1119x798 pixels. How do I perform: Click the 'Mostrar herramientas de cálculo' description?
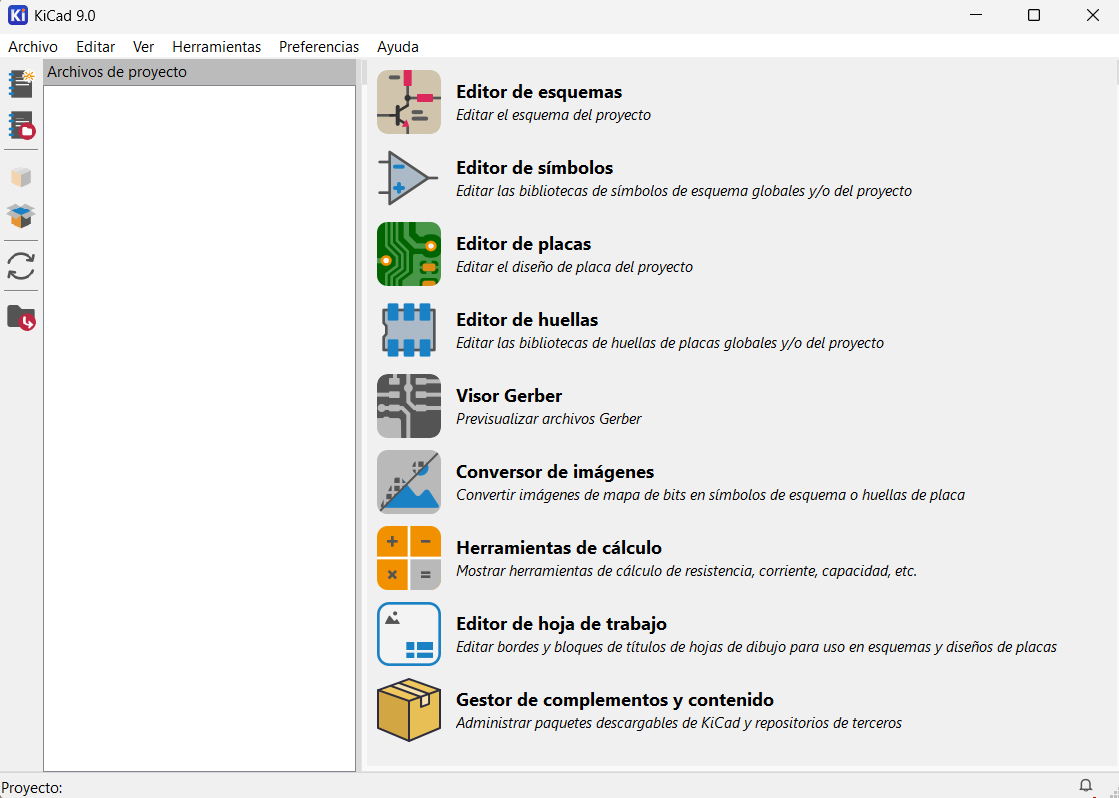[687, 571]
